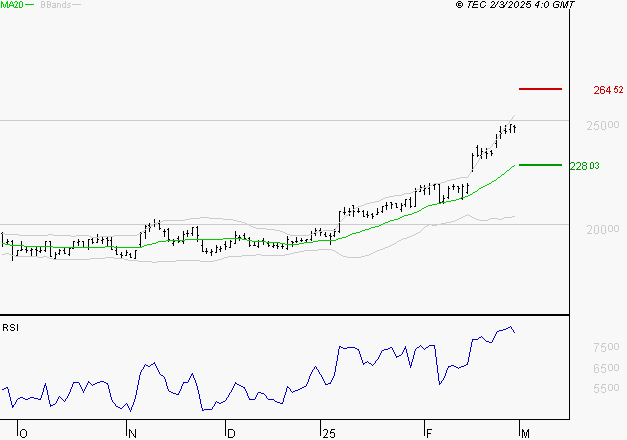
Task: Click the TEC 2/3/2025 copyright timestamp
Action: (515, 5)
